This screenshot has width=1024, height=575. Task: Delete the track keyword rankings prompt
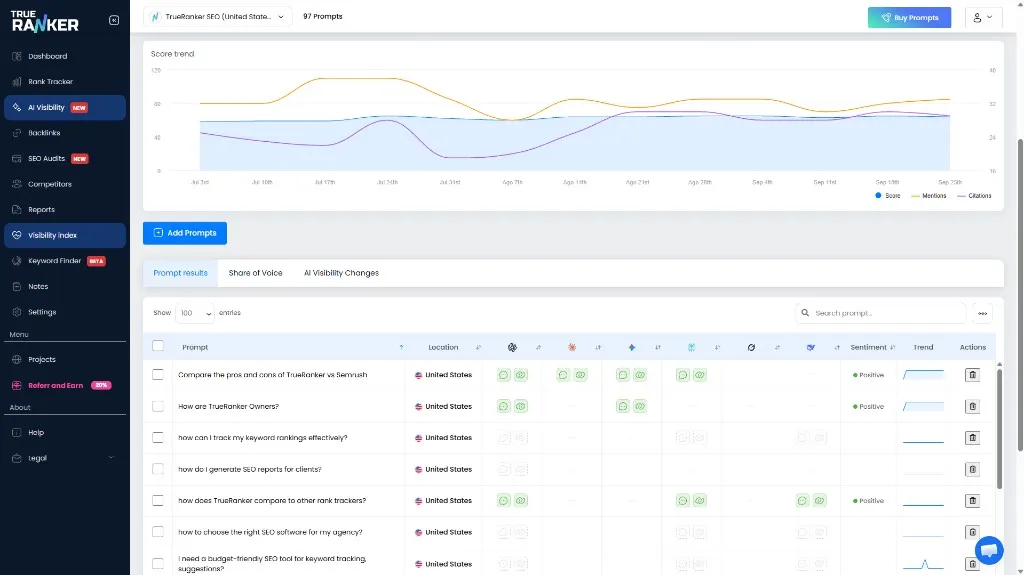(972, 438)
